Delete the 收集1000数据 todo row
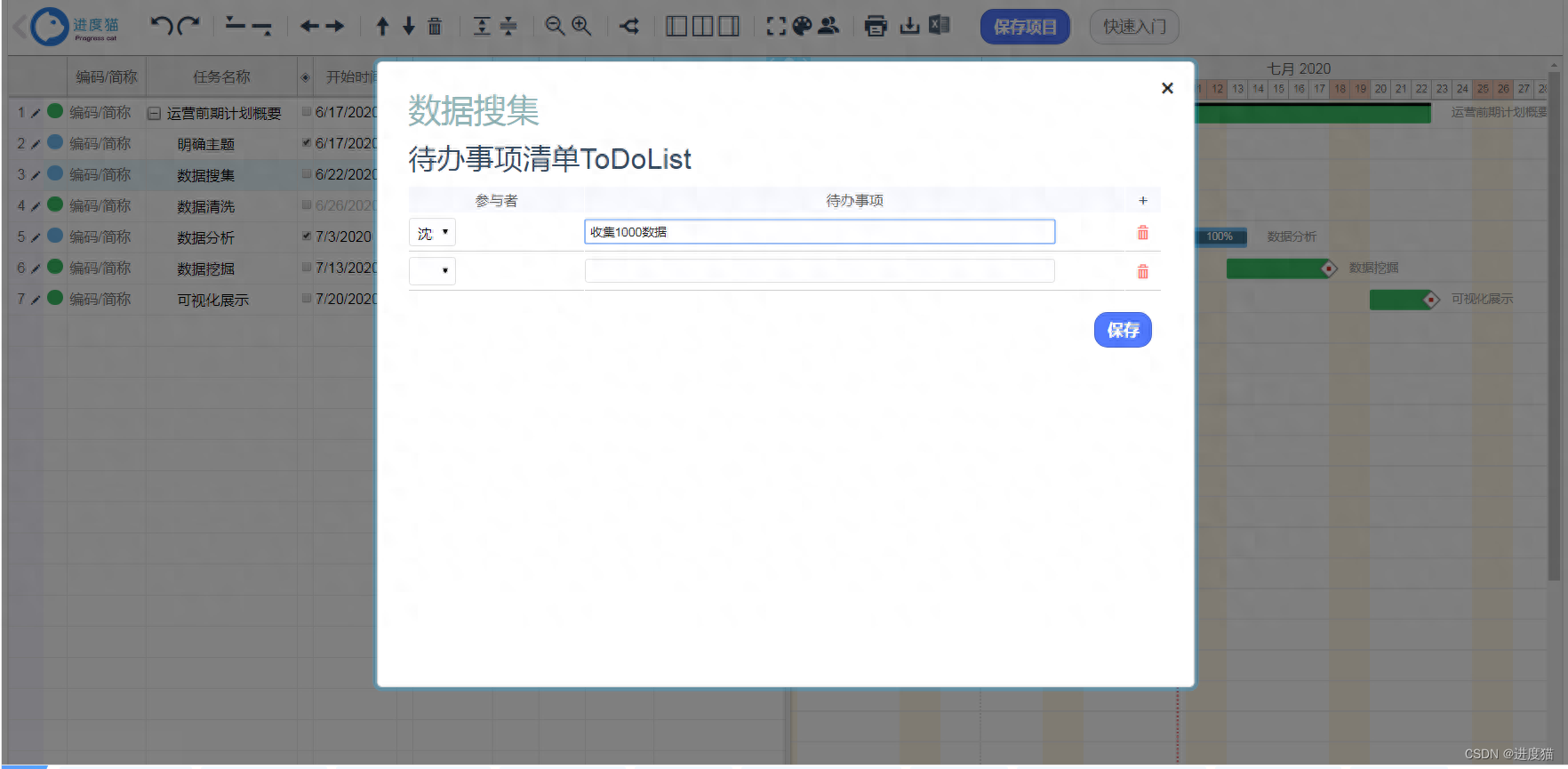Screen dimensions: 1568x769 point(1143,233)
